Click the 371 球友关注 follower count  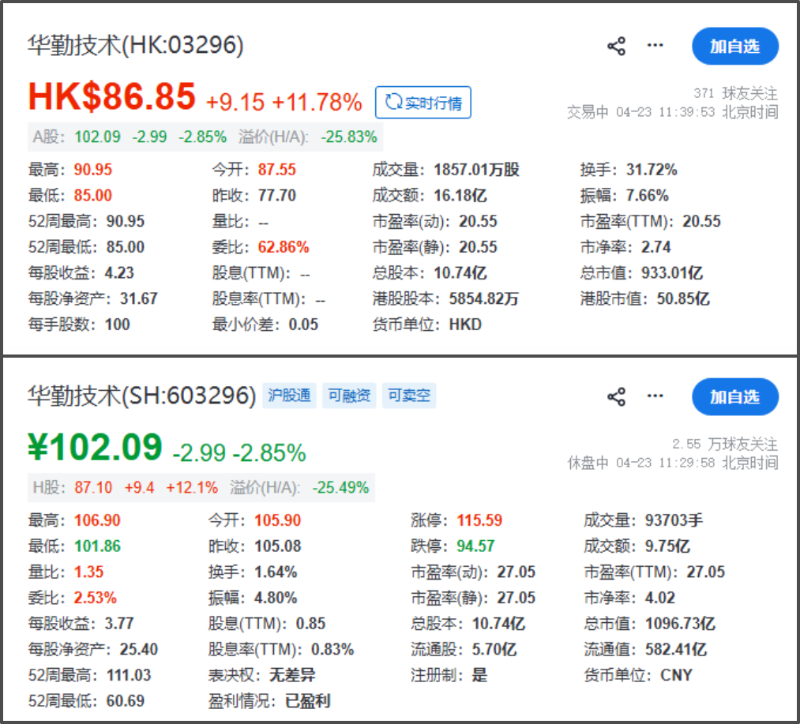(x=735, y=93)
